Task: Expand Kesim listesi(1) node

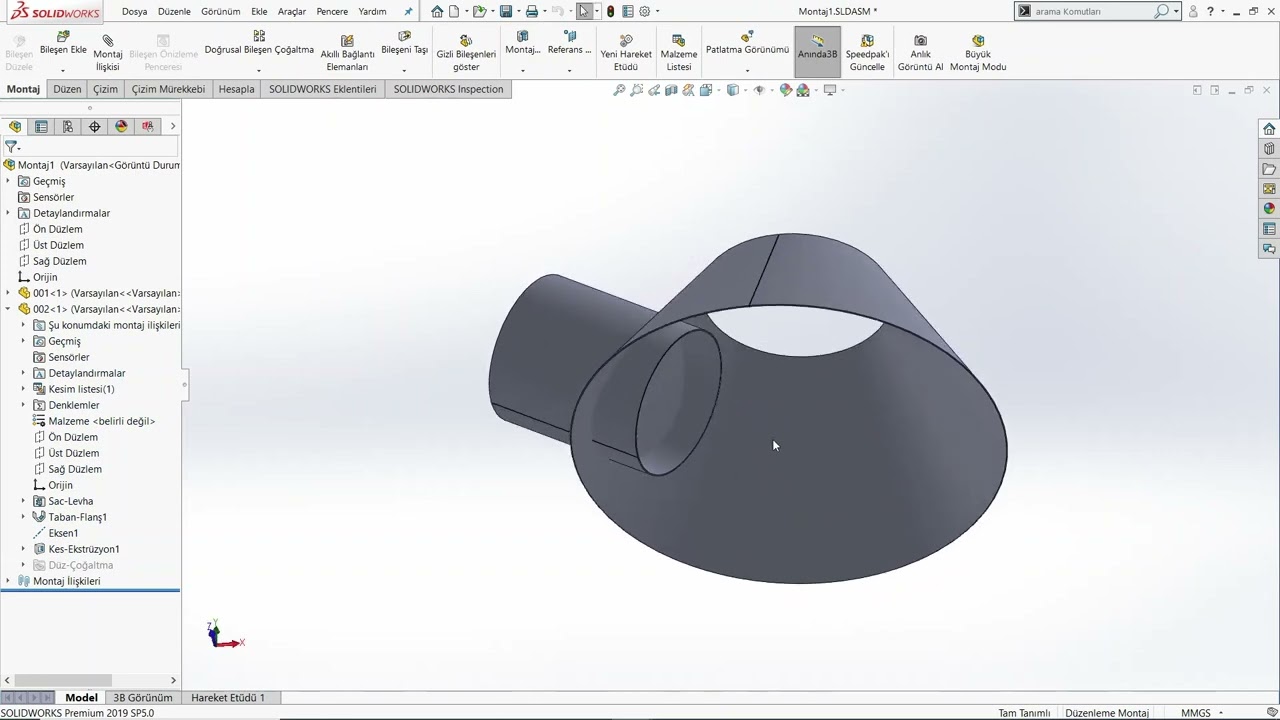Action: [x=23, y=389]
